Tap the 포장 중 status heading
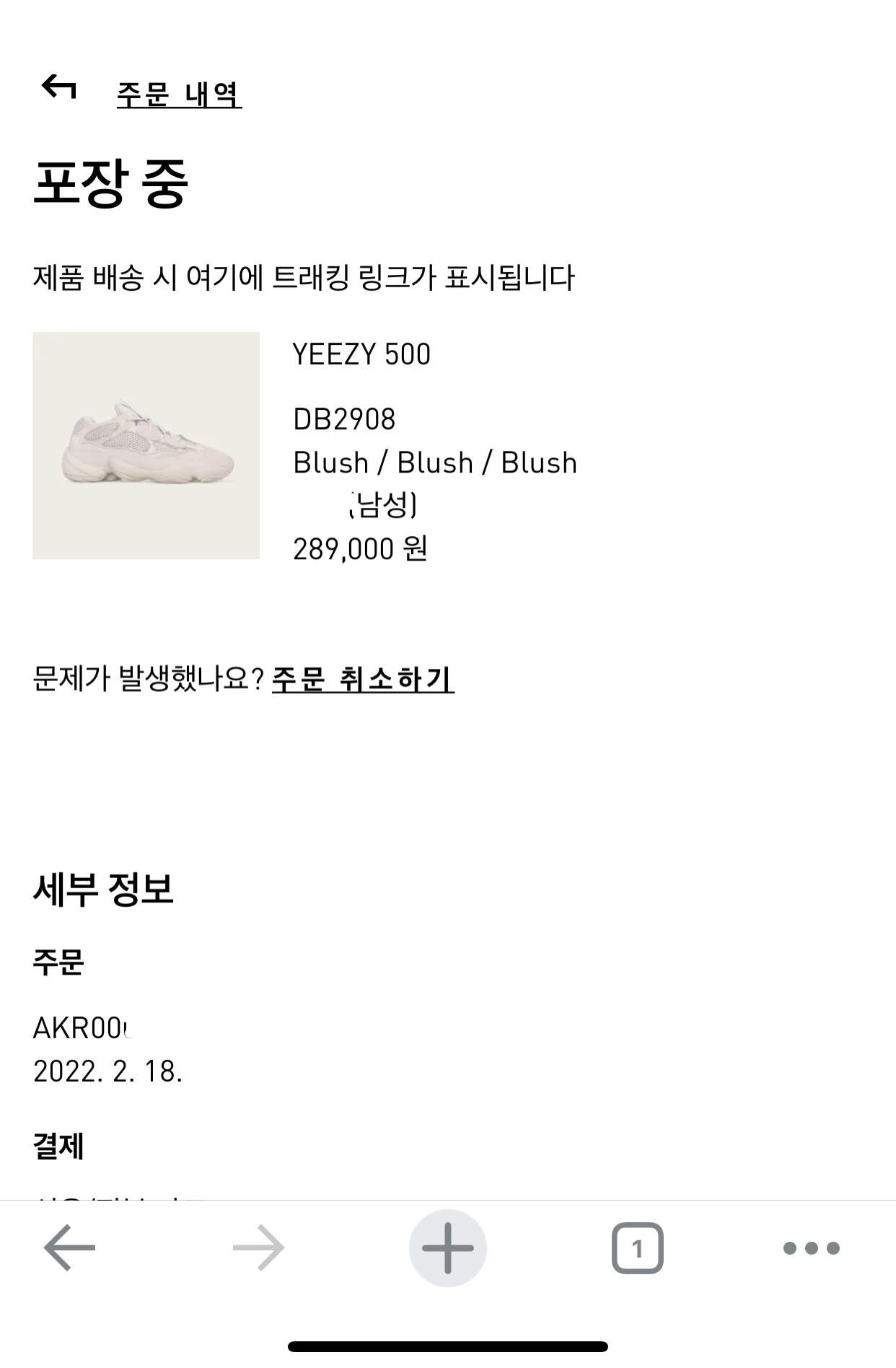Screen dimensions: 896x1368 pos(110,183)
